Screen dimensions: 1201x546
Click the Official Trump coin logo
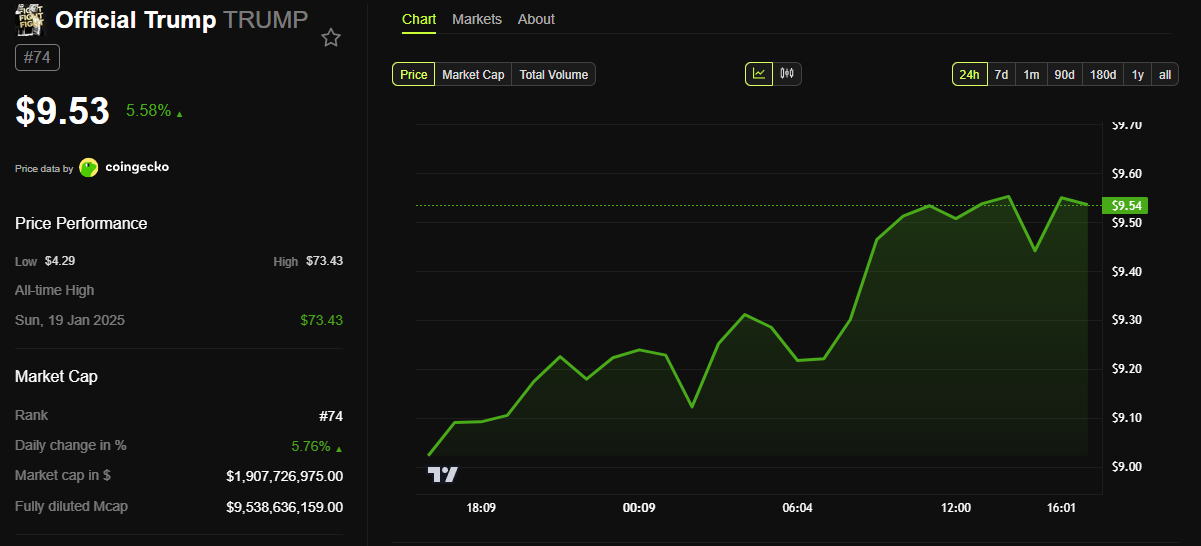(x=32, y=20)
